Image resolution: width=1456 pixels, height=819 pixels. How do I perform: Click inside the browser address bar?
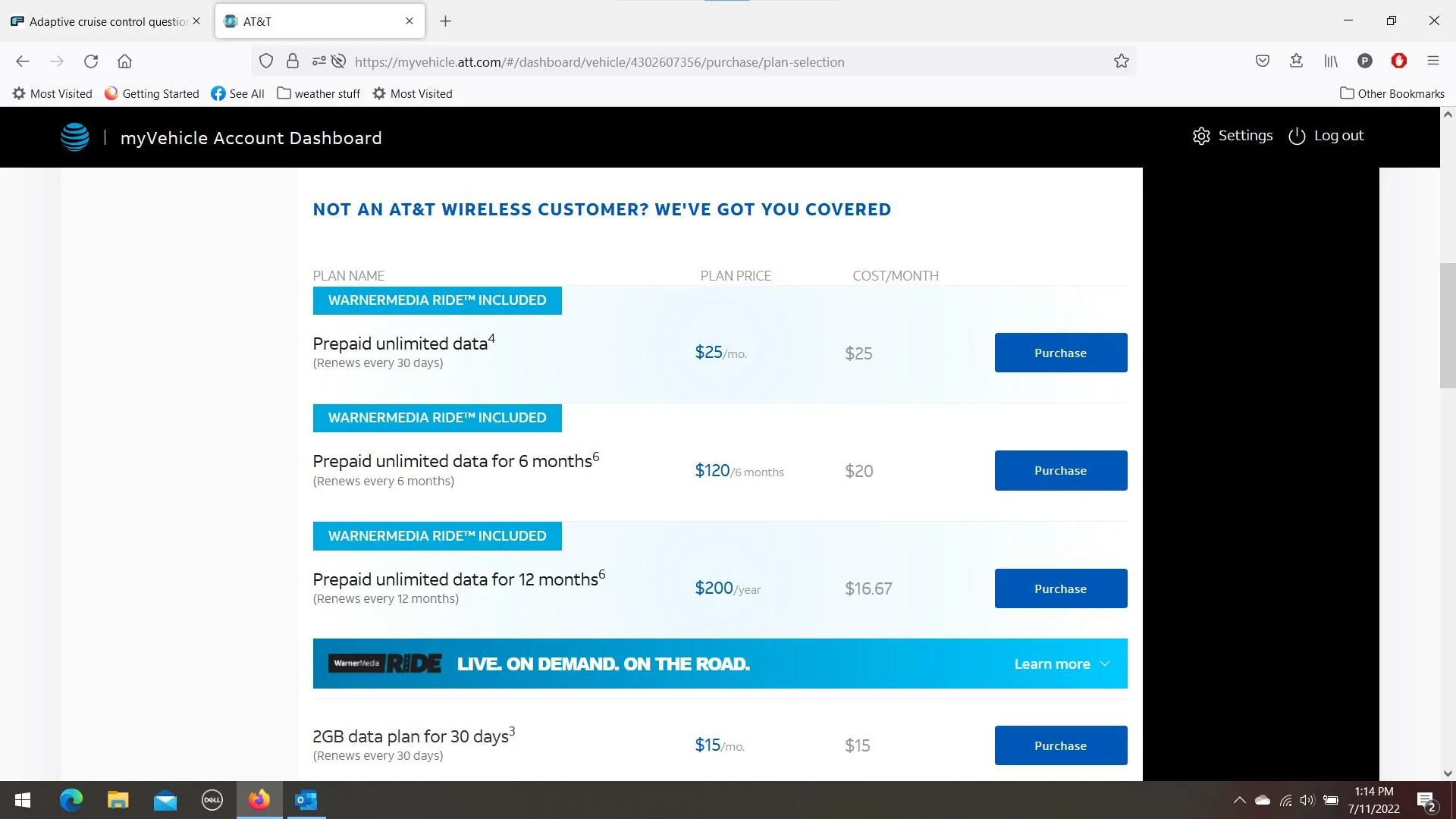[x=682, y=61]
